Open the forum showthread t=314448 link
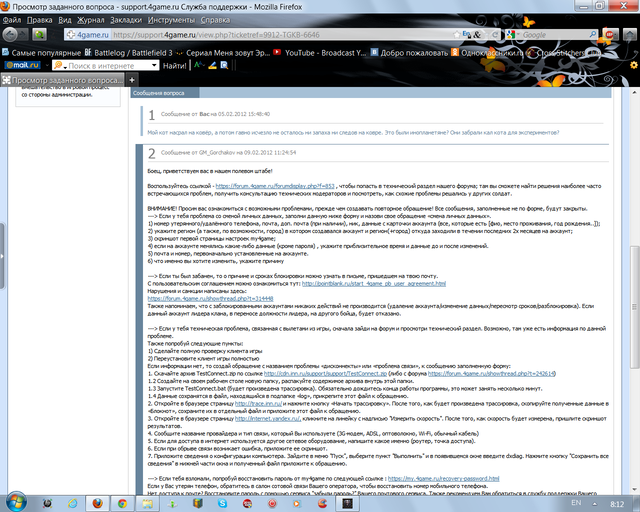This screenshot has width=640, height=512. pyautogui.click(x=210, y=298)
